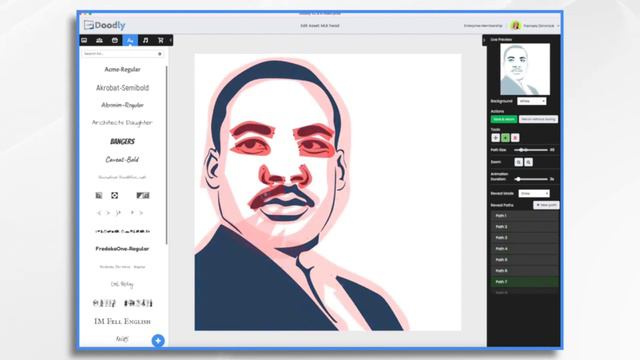Open the Props tab icon
Image resolution: width=640 pixels, height=360 pixels.
tap(115, 40)
